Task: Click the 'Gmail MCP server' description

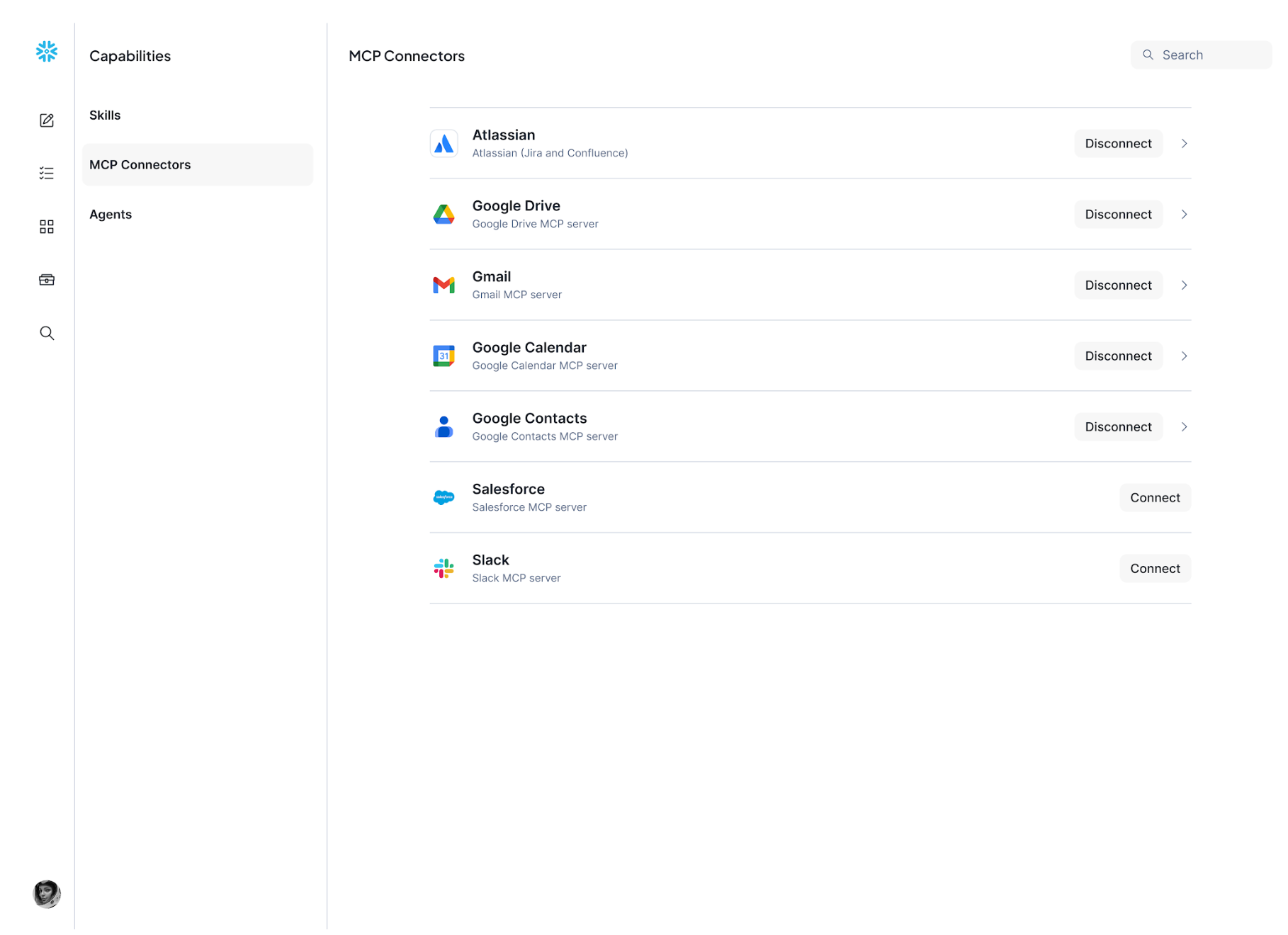Action: [x=517, y=295]
